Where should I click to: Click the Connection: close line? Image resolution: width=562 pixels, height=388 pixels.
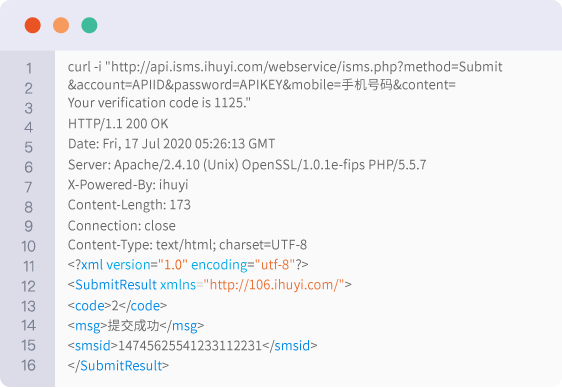[x=122, y=226]
